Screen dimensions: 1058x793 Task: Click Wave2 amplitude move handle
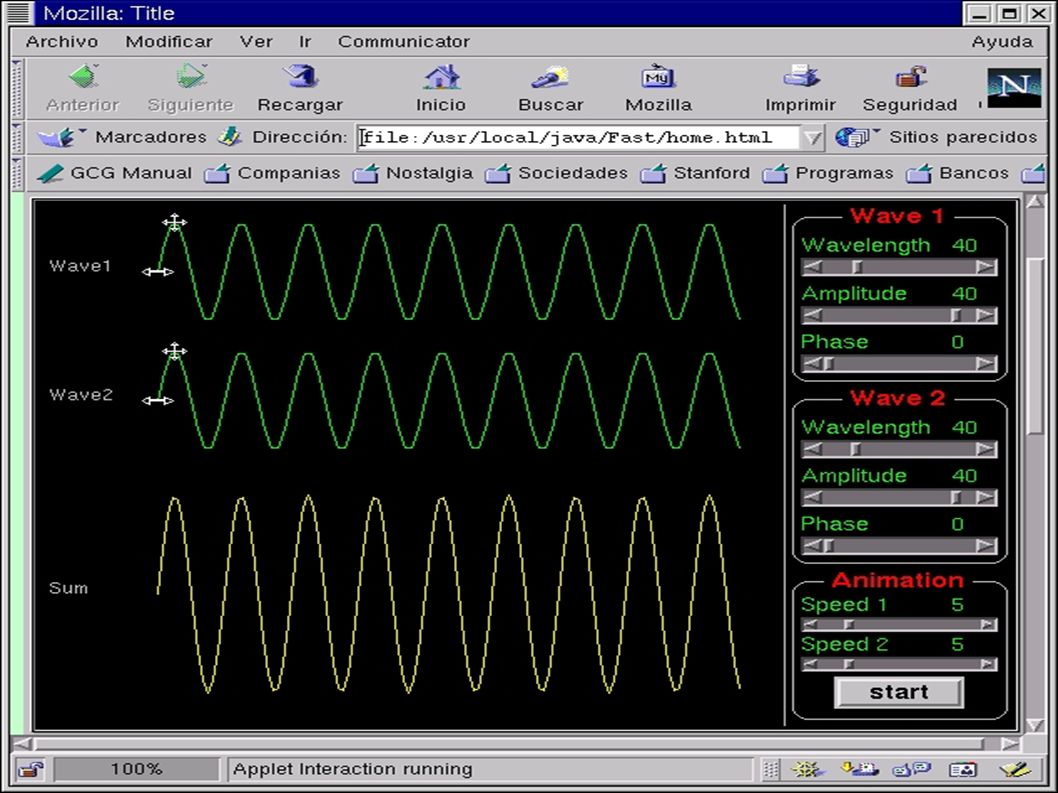(x=175, y=351)
